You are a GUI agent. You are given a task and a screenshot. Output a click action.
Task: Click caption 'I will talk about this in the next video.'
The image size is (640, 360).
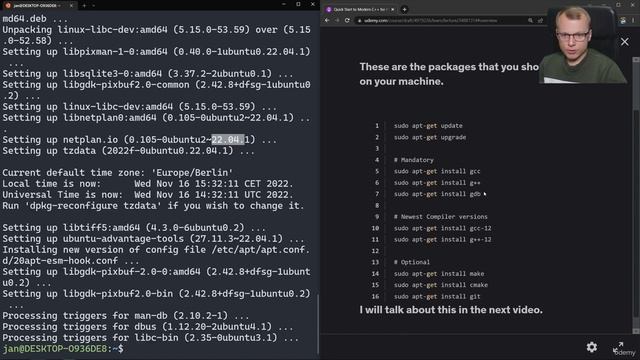tap(451, 310)
